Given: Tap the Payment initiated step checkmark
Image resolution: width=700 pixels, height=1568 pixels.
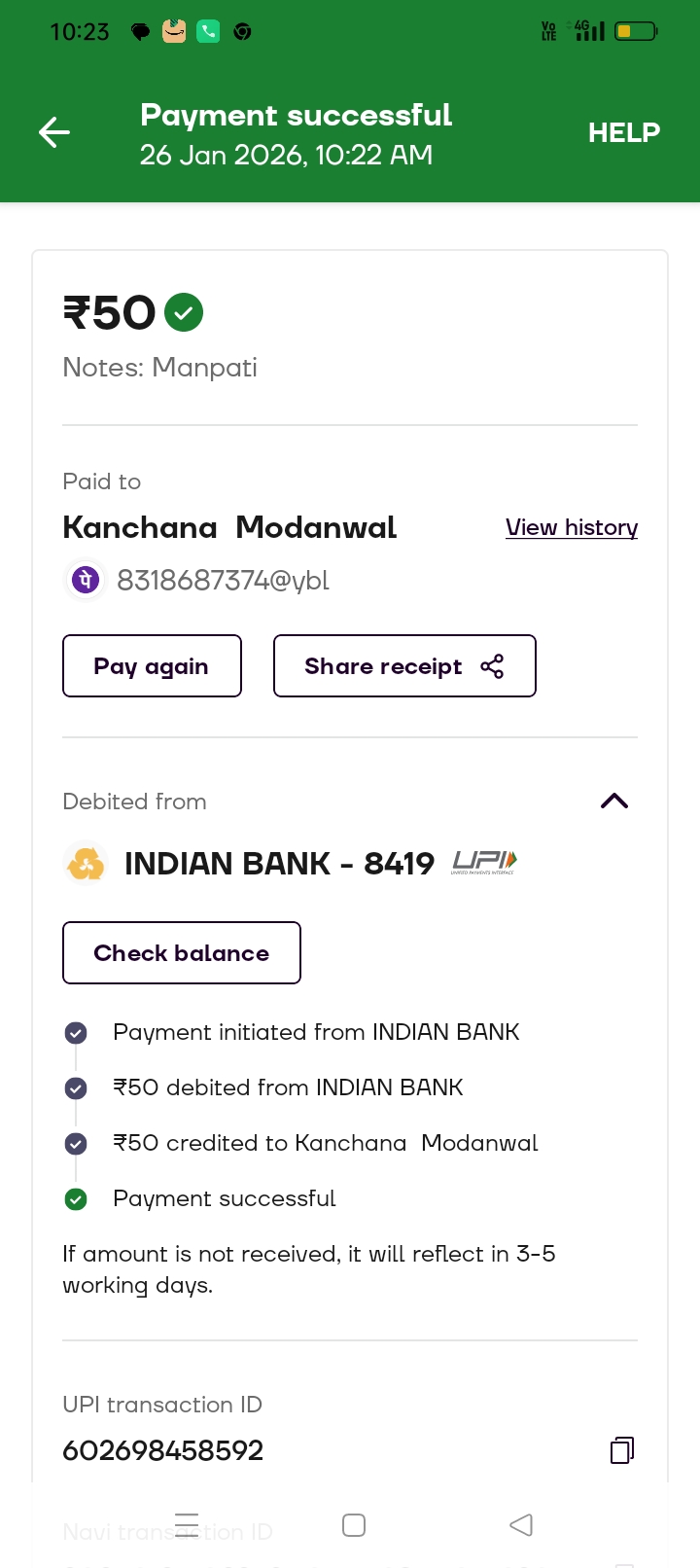Looking at the screenshot, I should pos(76,1033).
